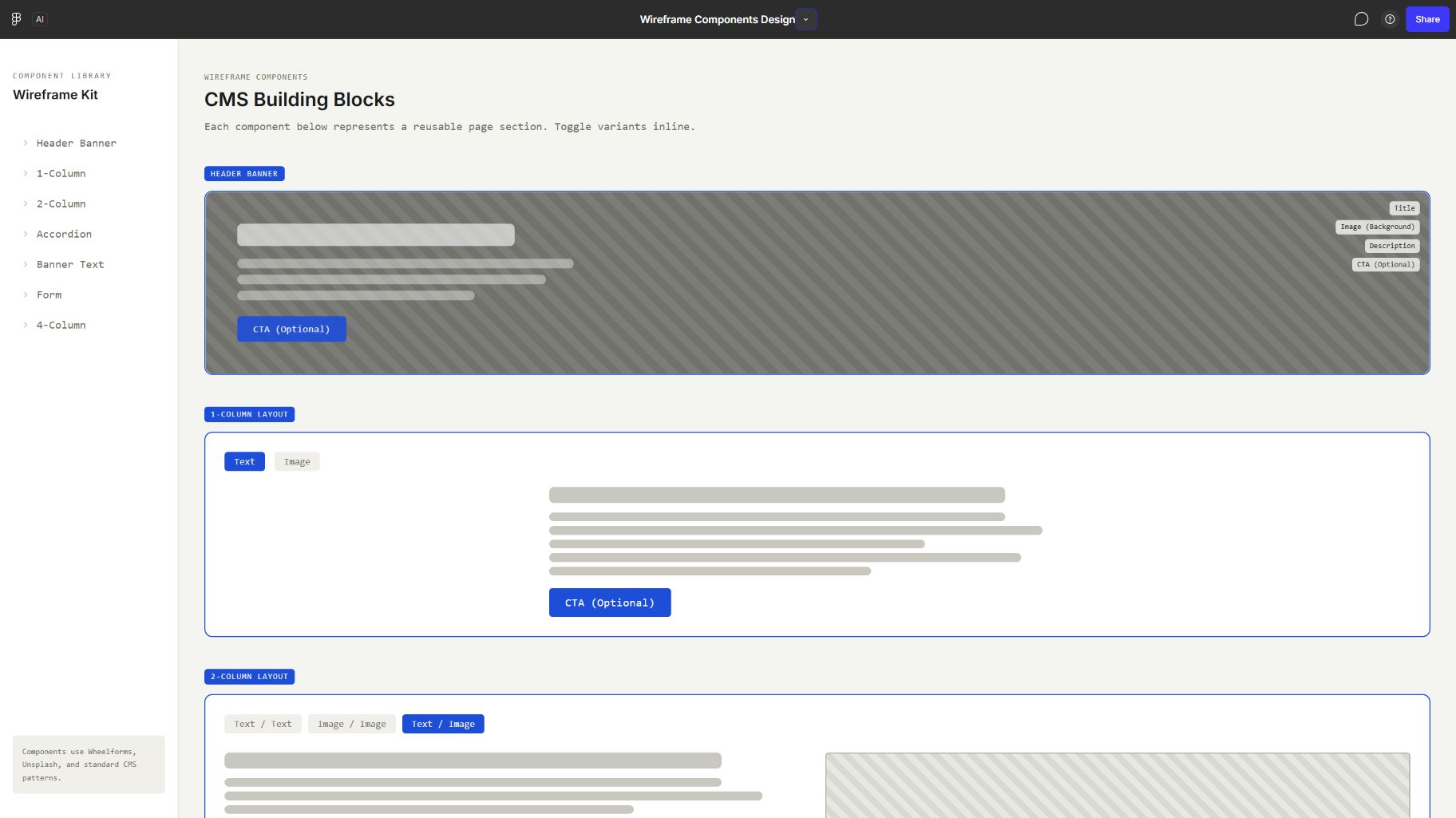Viewport: 1456px width, 818px height.
Task: Open the Figma main menu icon
Action: [x=16, y=19]
